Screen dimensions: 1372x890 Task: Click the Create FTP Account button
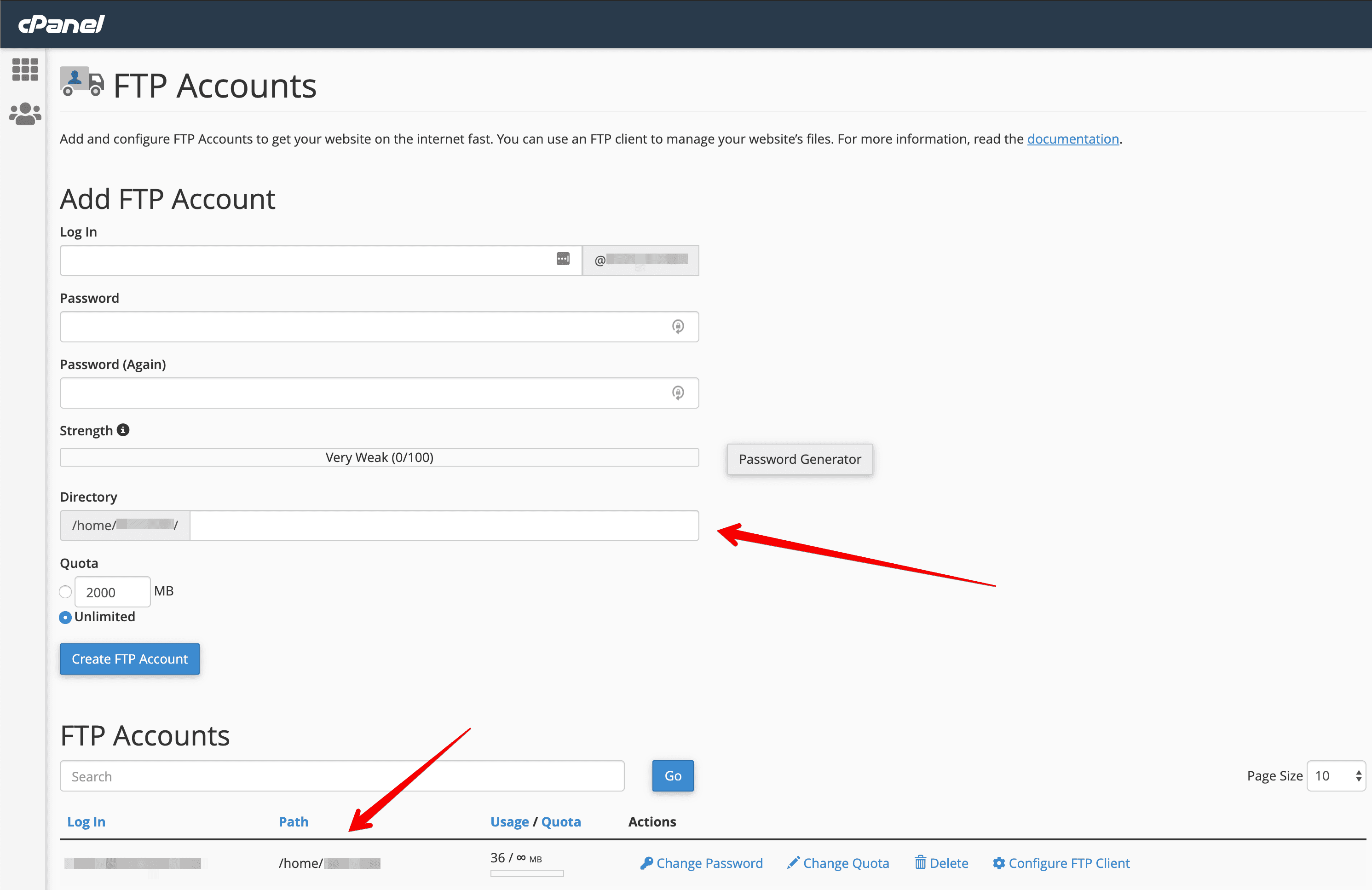(130, 659)
